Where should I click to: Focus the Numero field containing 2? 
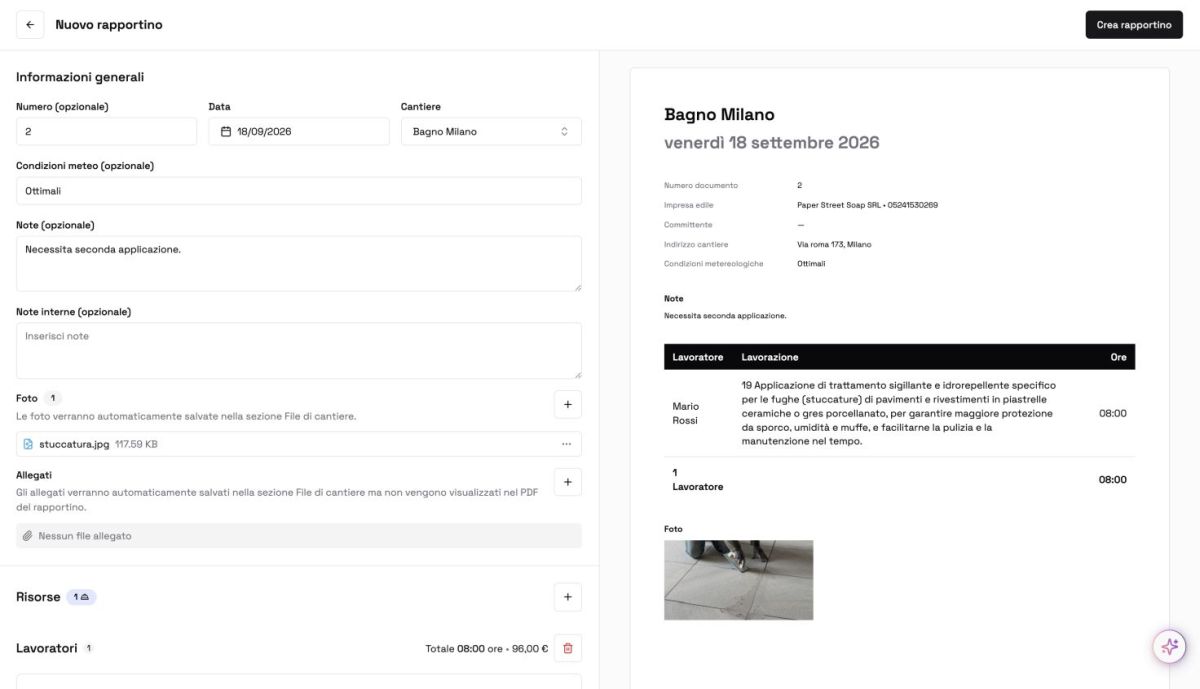pyautogui.click(x=106, y=132)
